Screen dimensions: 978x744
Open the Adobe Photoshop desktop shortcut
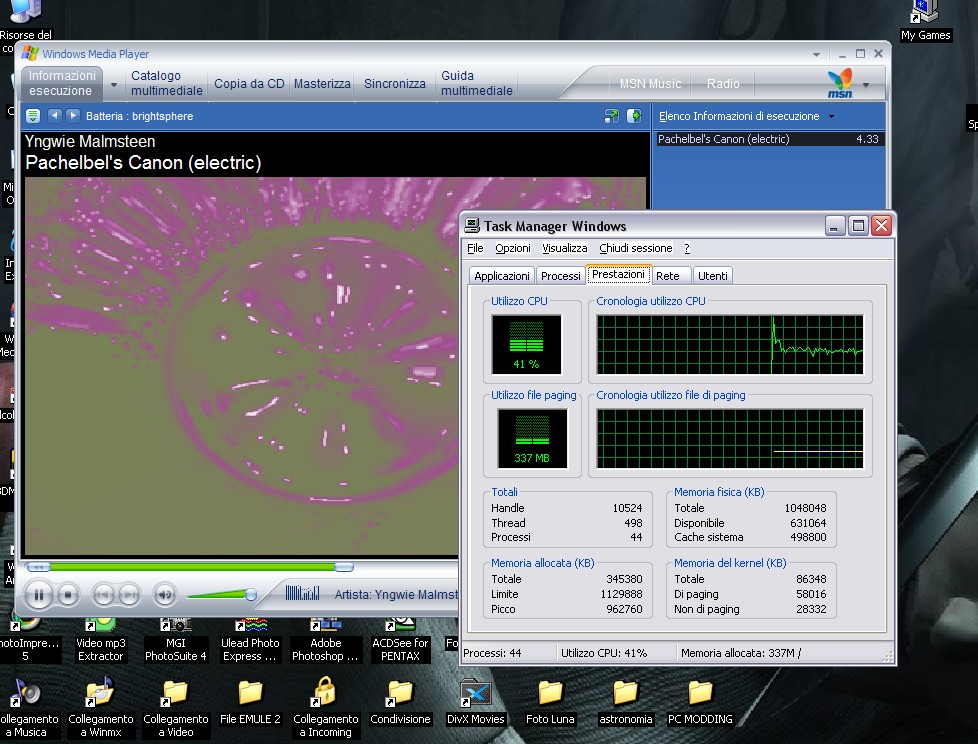point(325,639)
